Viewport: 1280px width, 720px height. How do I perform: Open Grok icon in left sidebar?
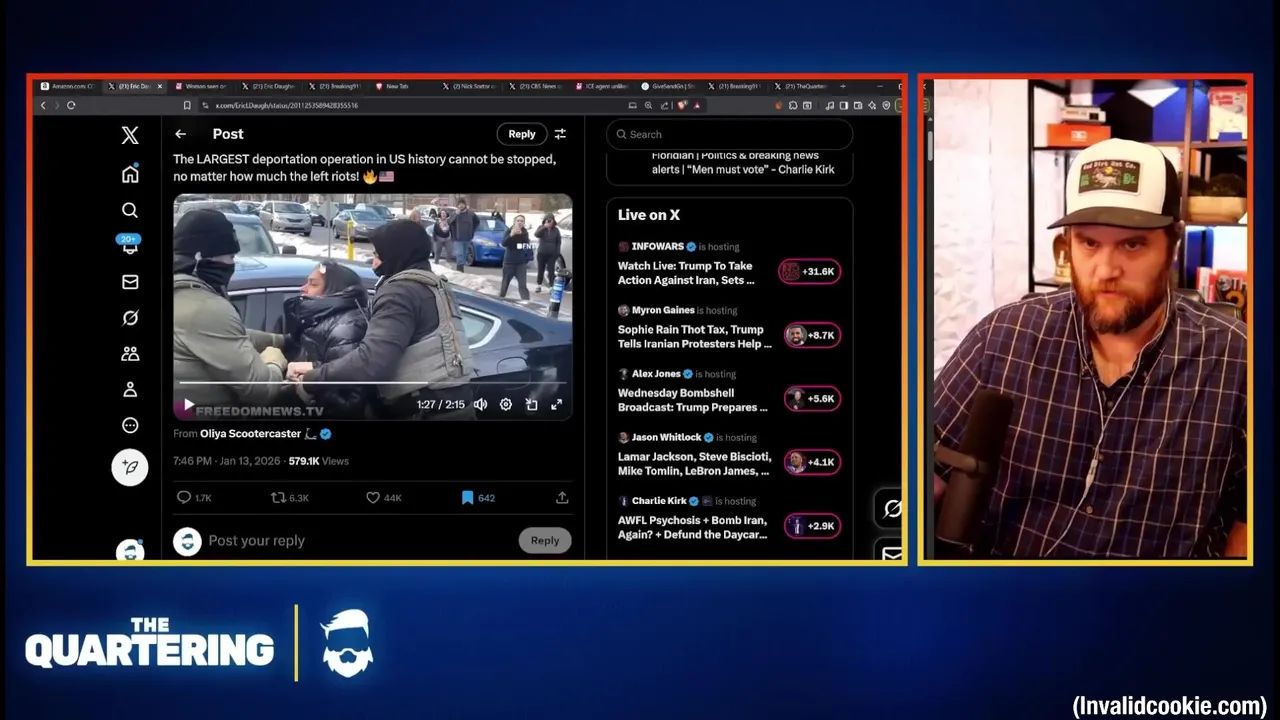pos(130,318)
